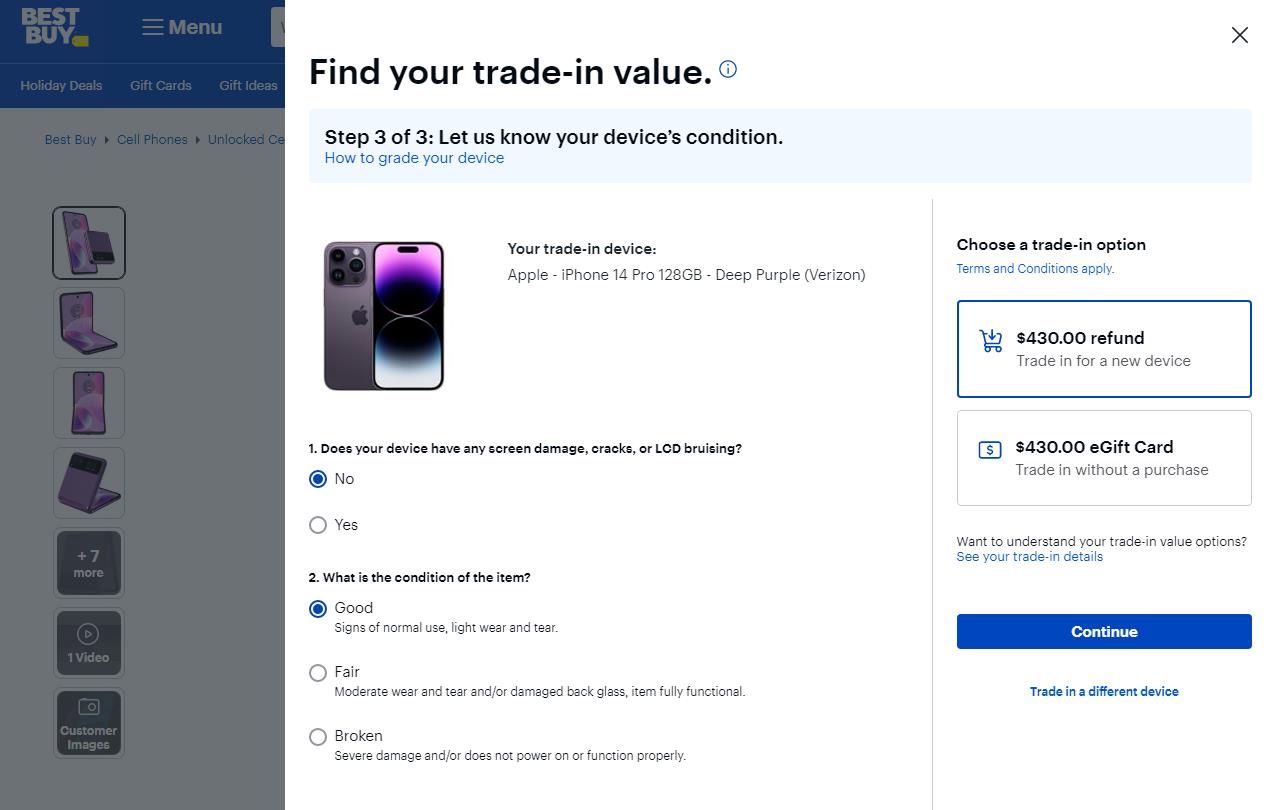
Task: Select Broken condition option
Action: (318, 737)
